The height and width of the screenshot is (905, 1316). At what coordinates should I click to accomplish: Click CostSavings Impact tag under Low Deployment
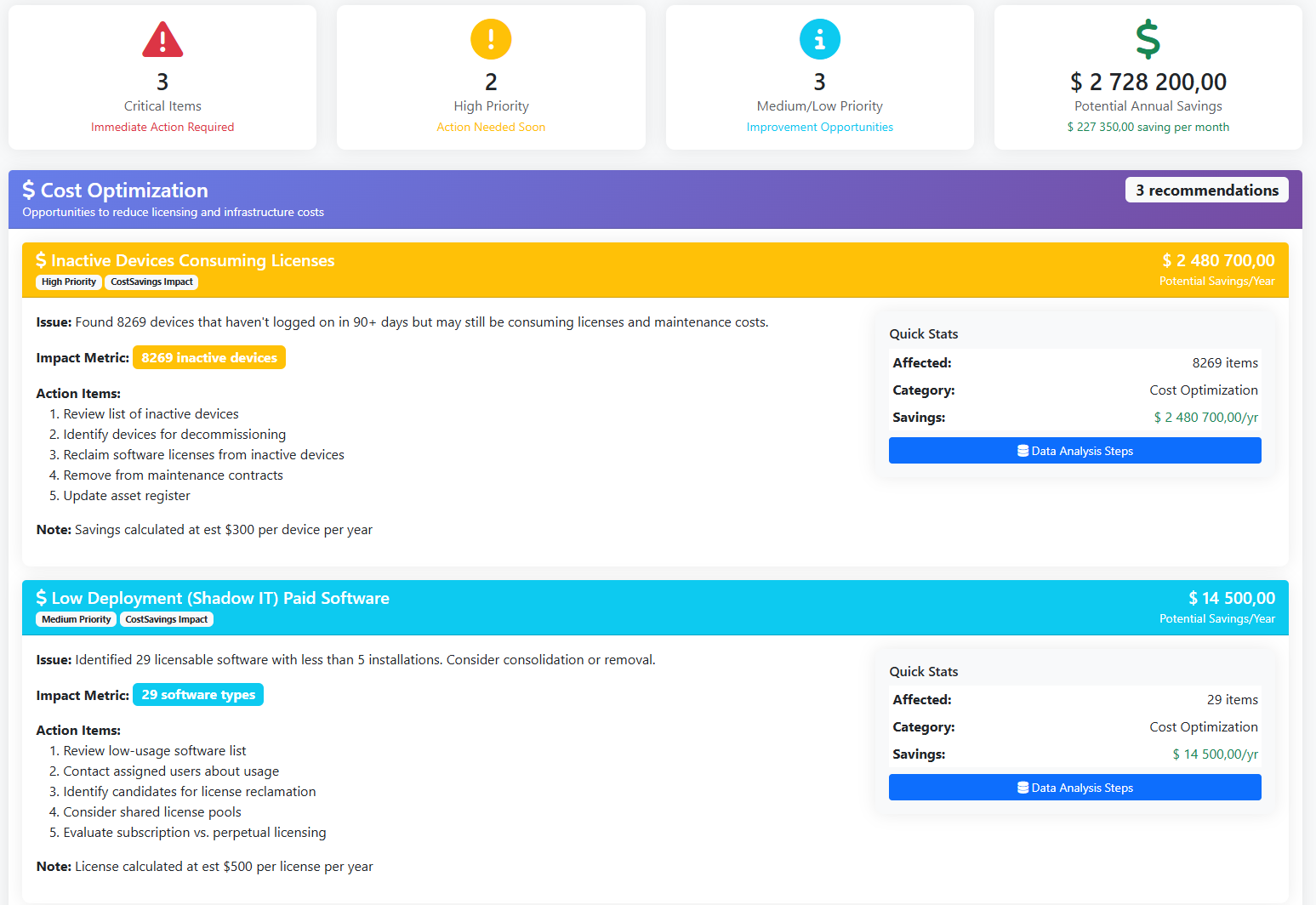[167, 620]
